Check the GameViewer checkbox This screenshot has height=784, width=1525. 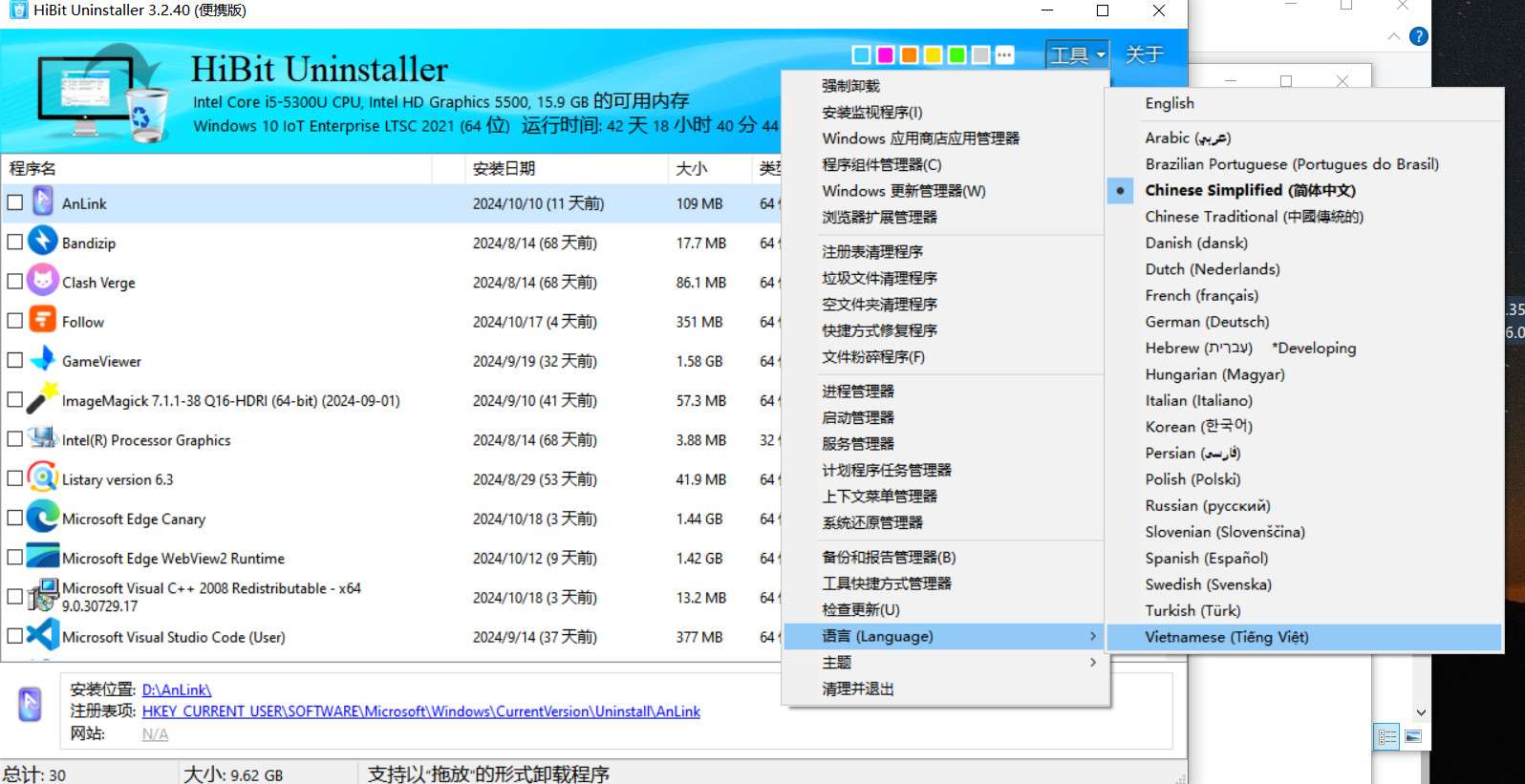click(14, 360)
